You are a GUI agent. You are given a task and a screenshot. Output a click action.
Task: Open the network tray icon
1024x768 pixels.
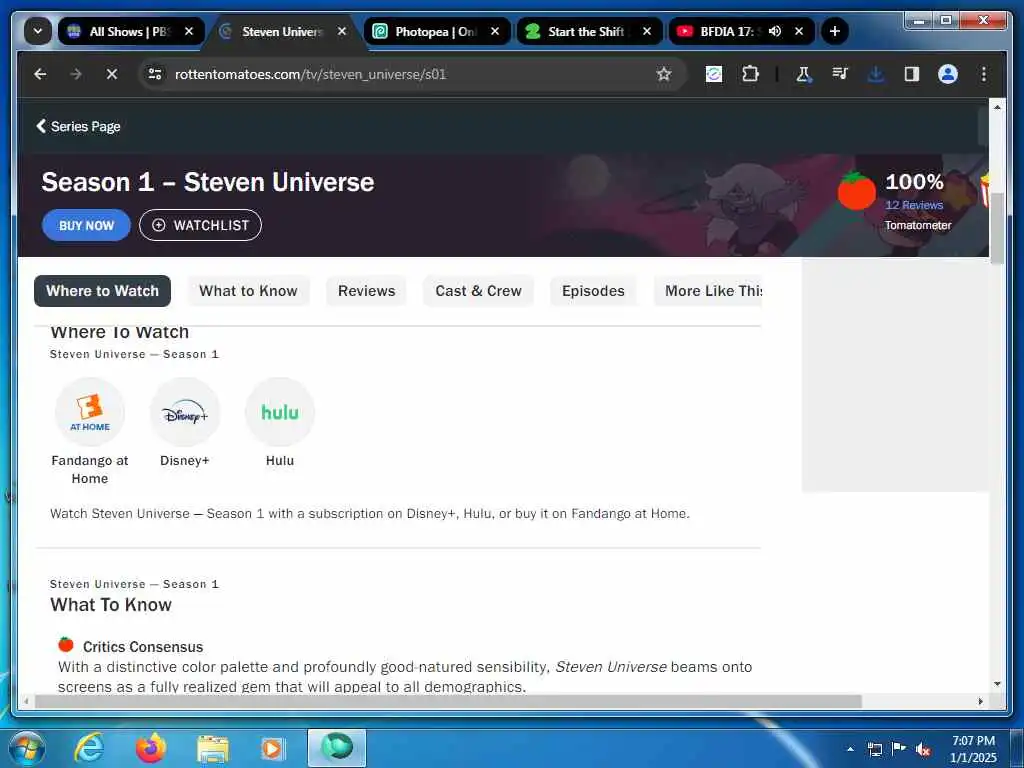click(874, 749)
